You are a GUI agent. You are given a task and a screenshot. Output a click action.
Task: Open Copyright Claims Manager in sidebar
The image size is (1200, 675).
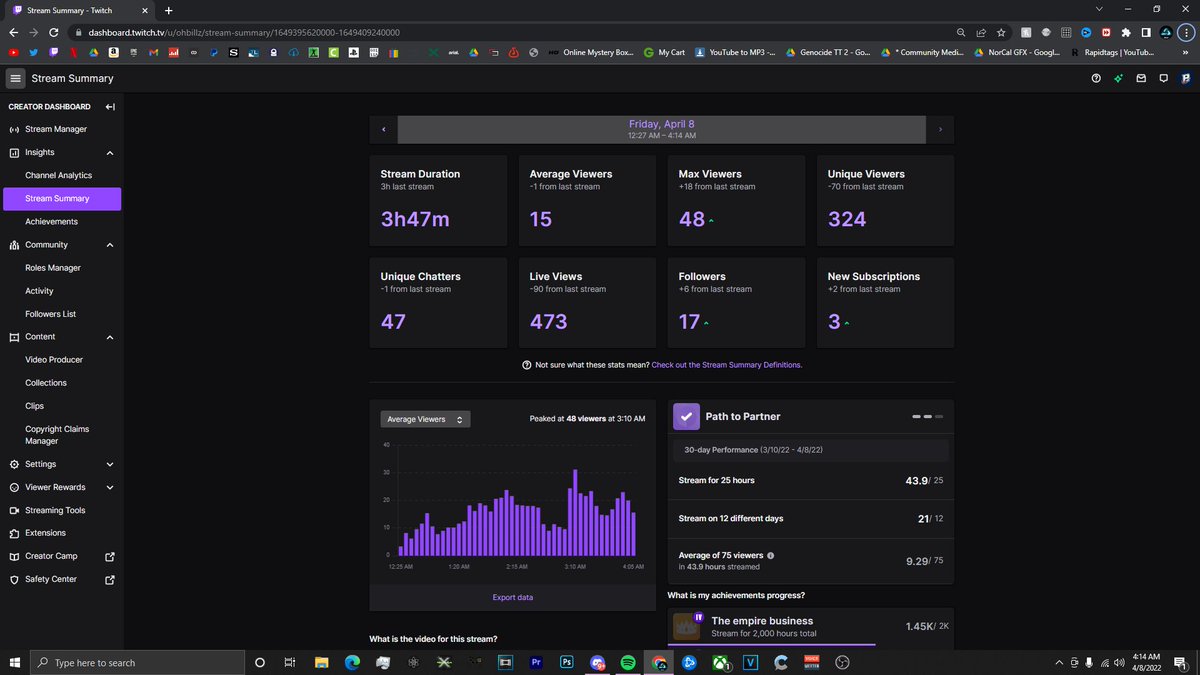click(57, 435)
